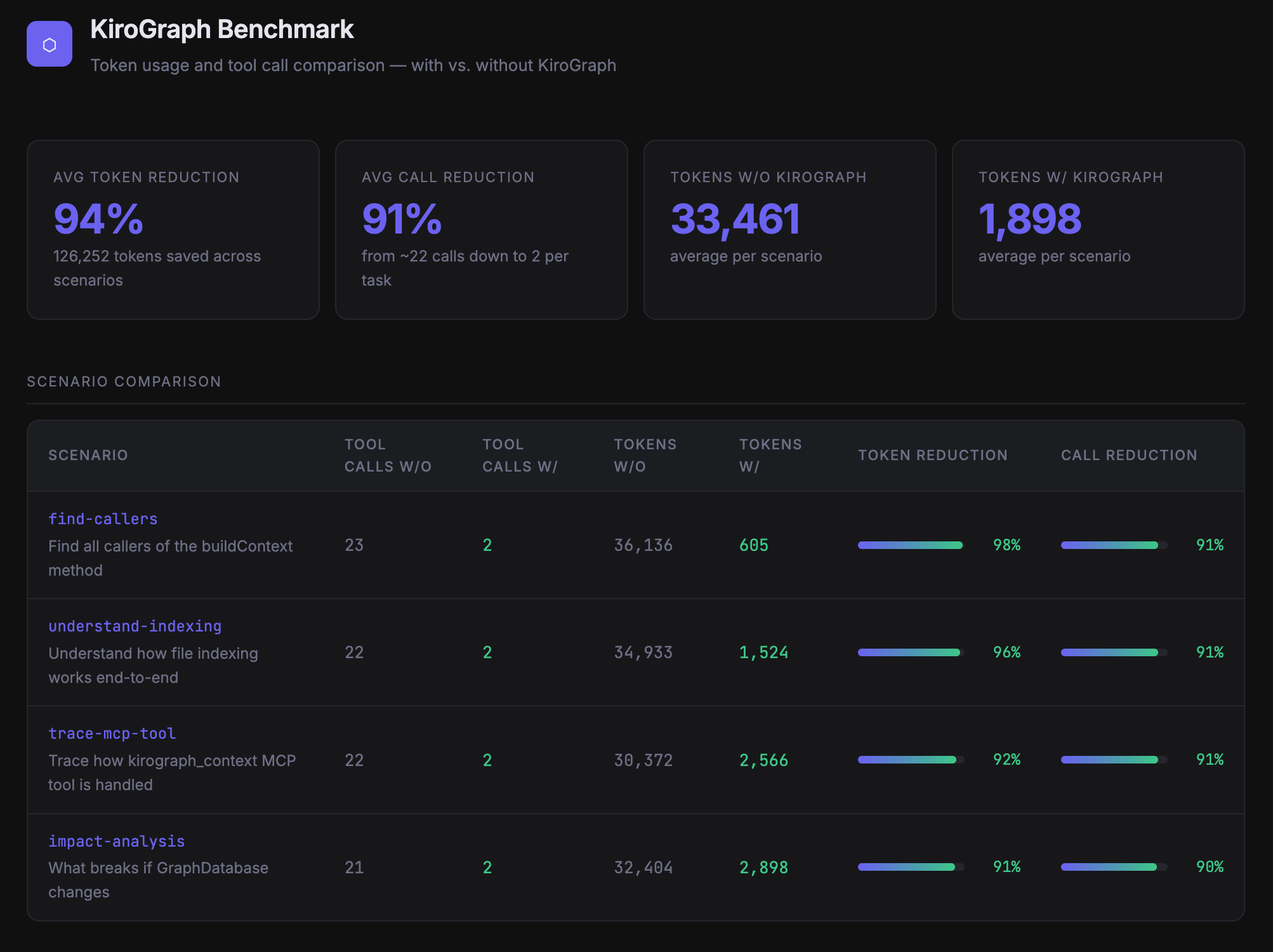
Task: Click the TOKENS W/ column header
Action: click(x=770, y=455)
